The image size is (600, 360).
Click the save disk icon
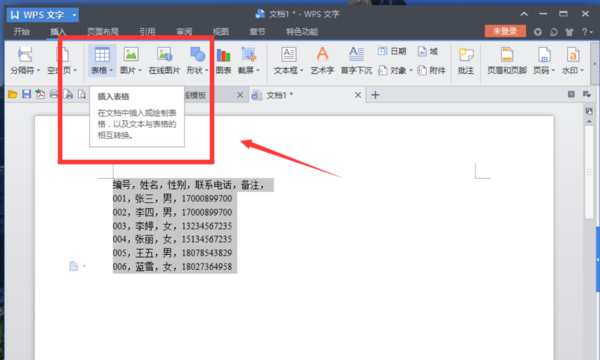coord(26,94)
